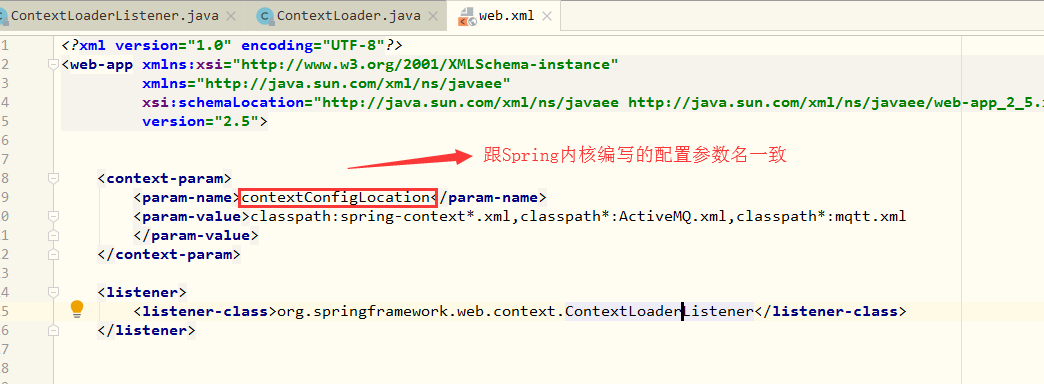Close the web.xml tab
This screenshot has width=1044, height=384.
[x=547, y=15]
